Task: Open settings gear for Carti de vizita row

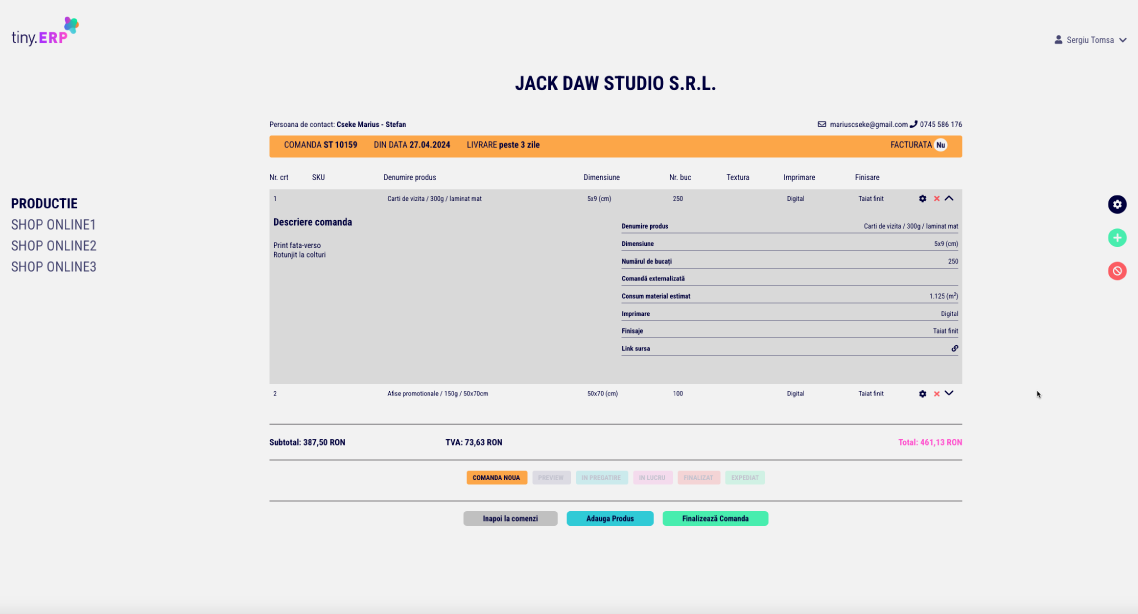Action: [x=922, y=199]
